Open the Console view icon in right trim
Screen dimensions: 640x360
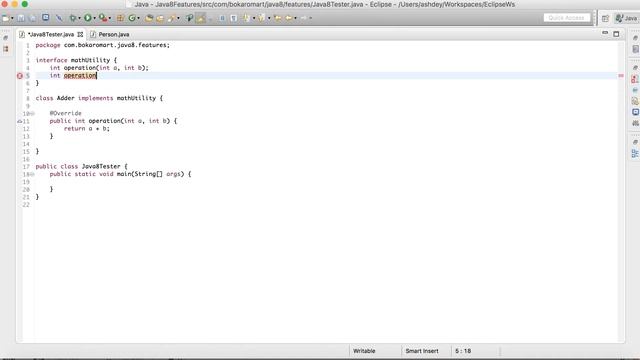(635, 112)
